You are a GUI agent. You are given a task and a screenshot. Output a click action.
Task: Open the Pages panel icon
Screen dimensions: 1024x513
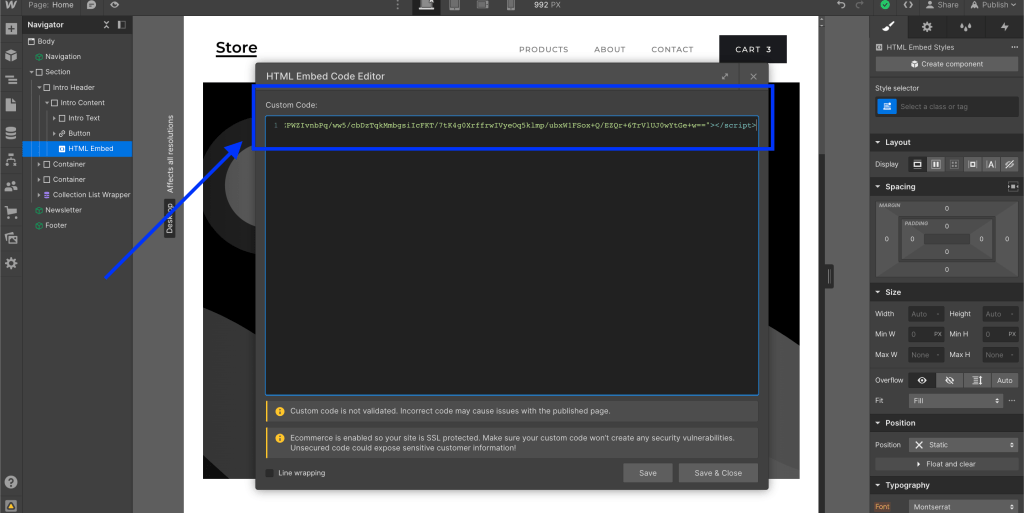coord(11,105)
